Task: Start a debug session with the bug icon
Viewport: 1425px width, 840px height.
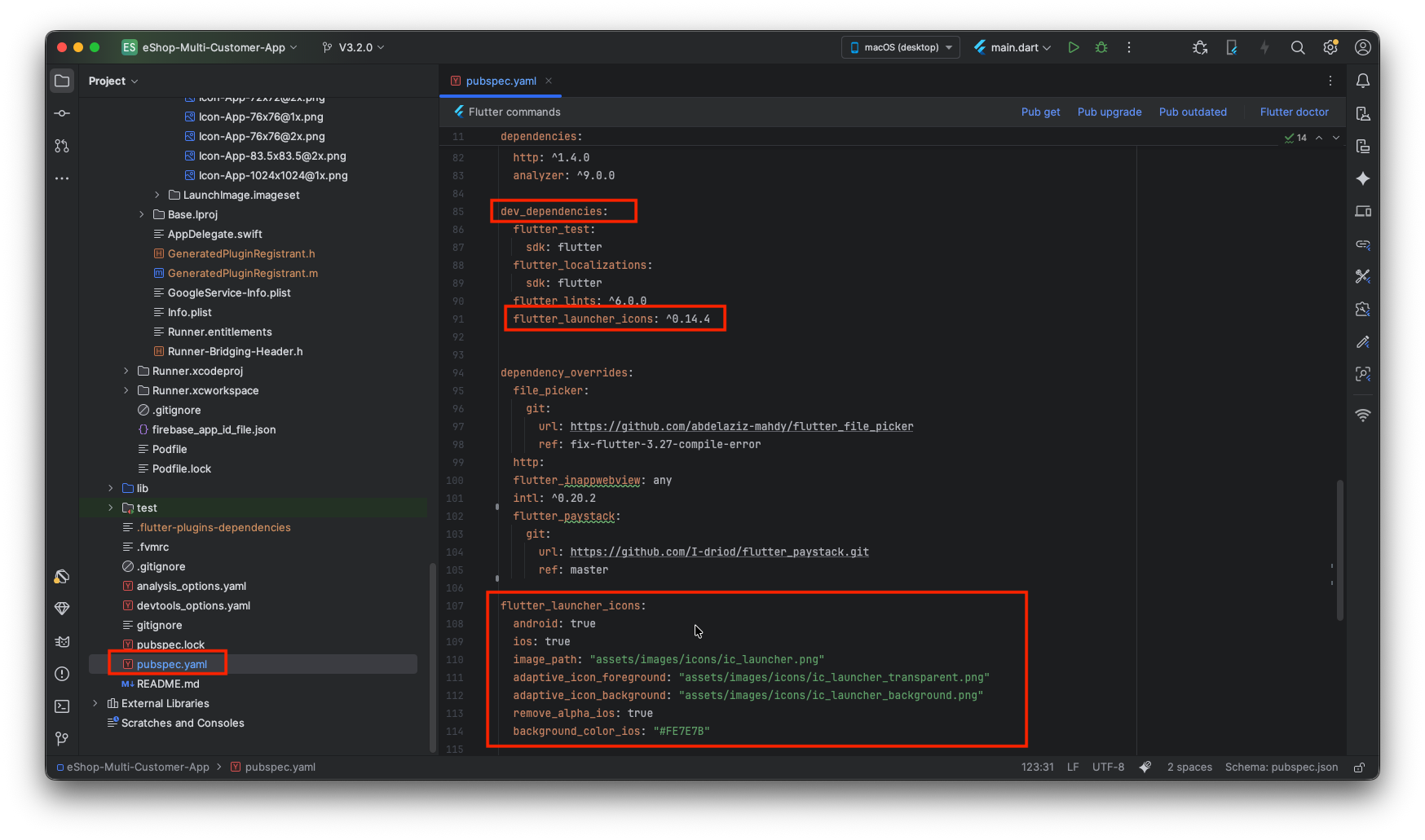Action: click(x=1101, y=46)
